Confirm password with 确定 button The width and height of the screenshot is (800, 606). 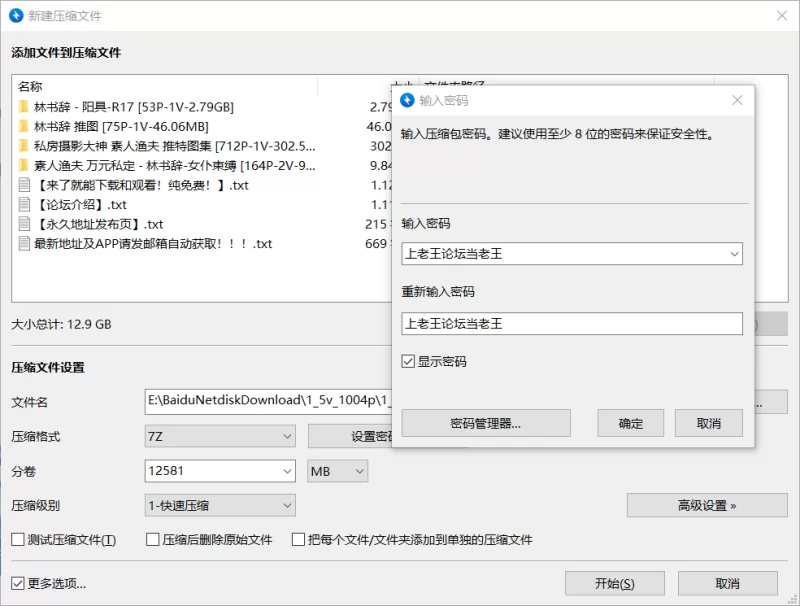(x=631, y=423)
